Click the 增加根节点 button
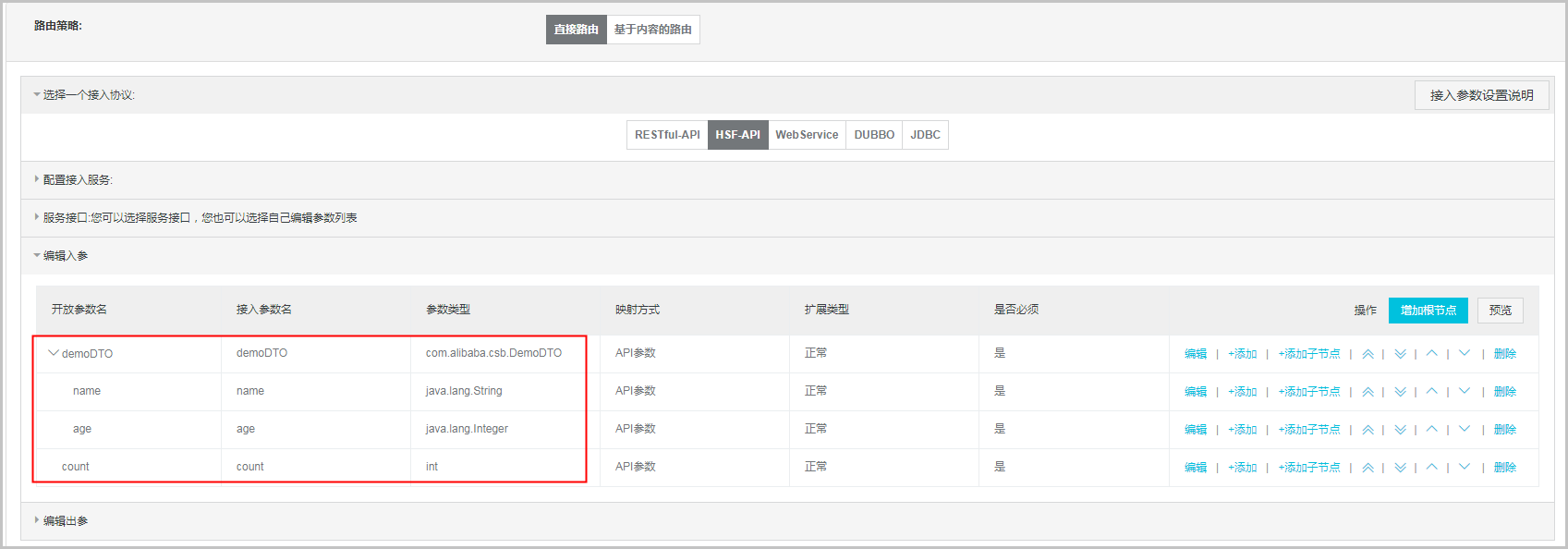The width and height of the screenshot is (1568, 549). point(1428,311)
